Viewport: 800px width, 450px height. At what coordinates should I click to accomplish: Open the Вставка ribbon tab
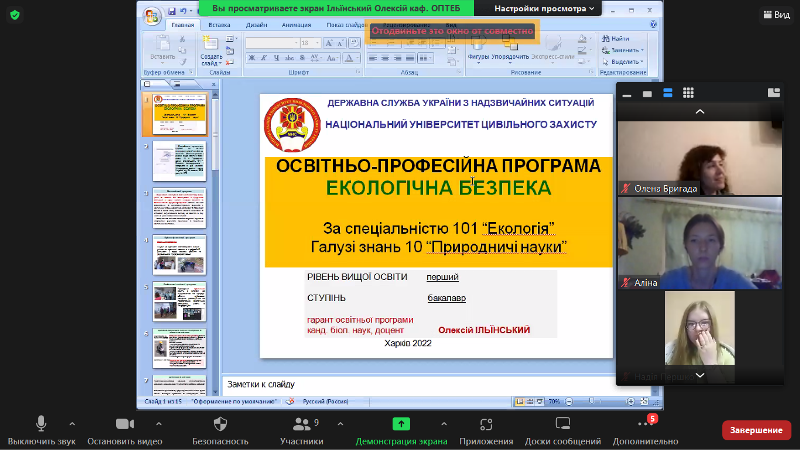click(220, 23)
